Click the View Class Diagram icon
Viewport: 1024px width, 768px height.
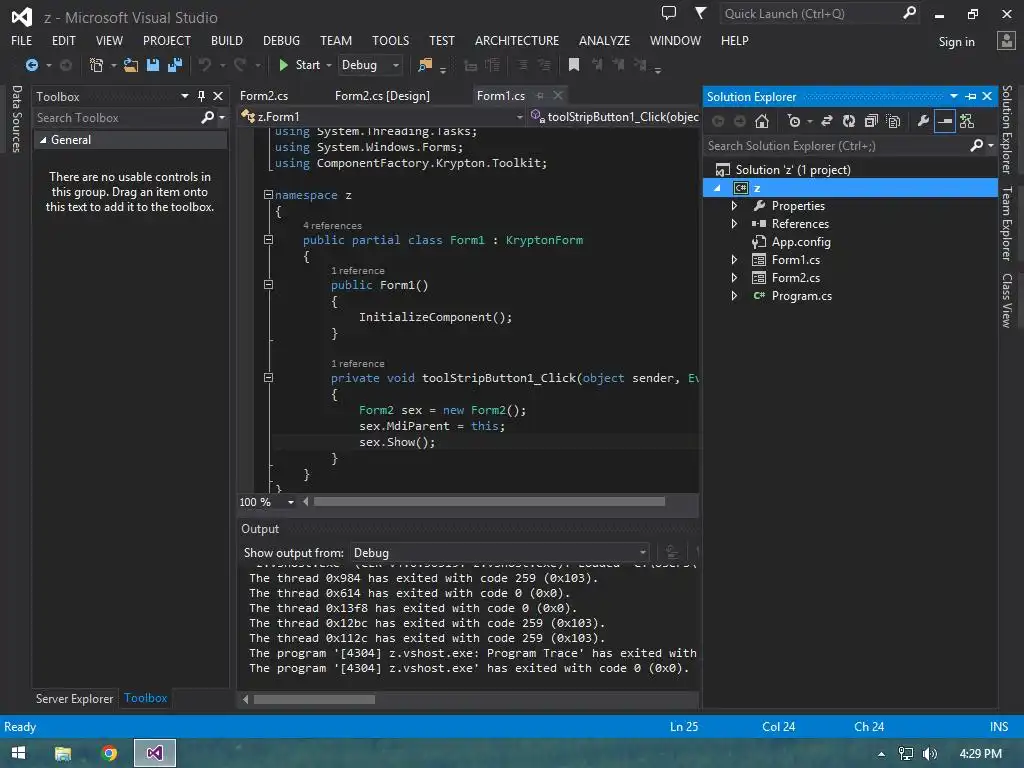pos(967,121)
